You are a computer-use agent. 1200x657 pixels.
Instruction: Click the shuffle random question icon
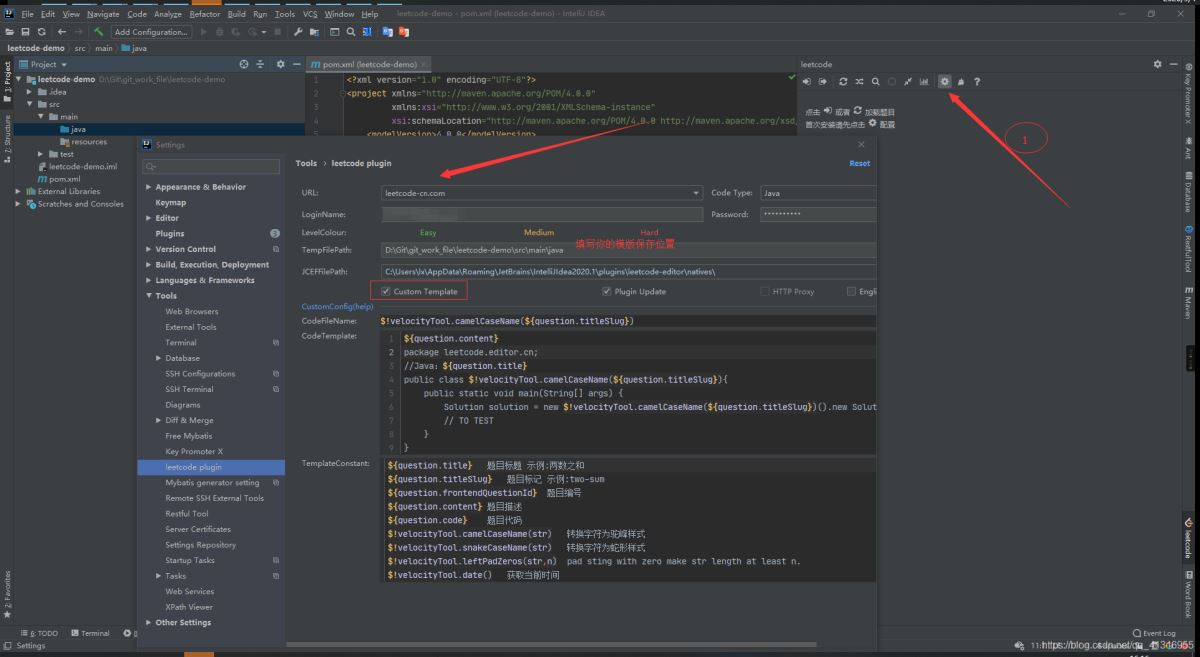[x=859, y=81]
